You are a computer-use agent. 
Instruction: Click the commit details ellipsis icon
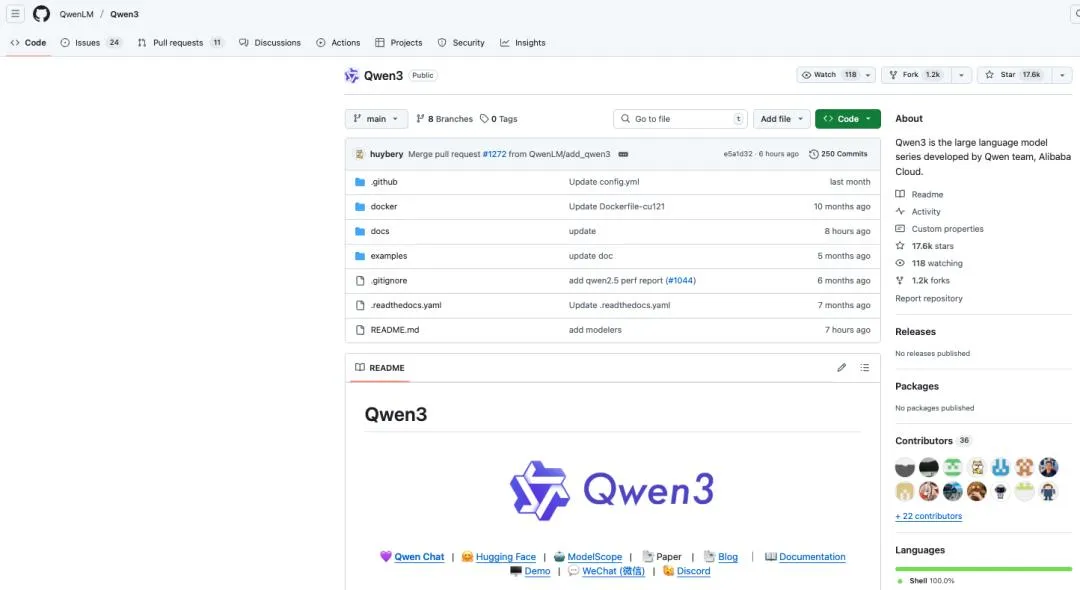pyautogui.click(x=623, y=154)
